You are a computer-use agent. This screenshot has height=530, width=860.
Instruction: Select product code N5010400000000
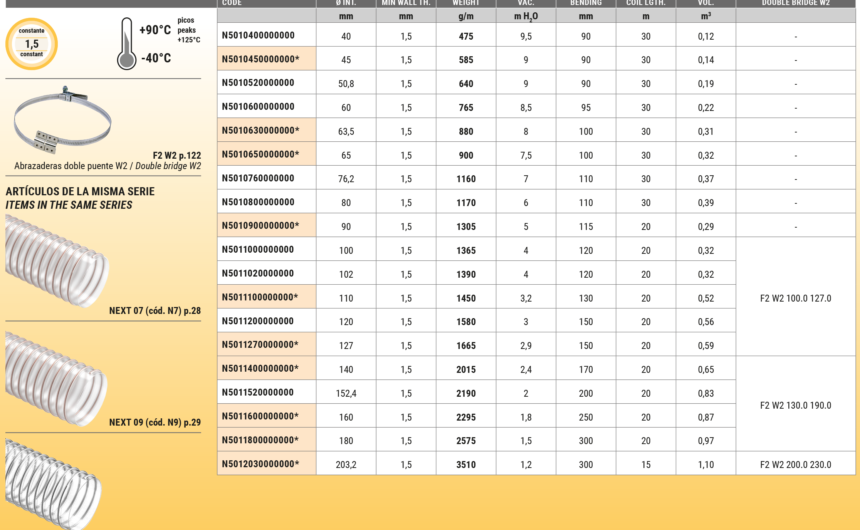click(x=258, y=35)
